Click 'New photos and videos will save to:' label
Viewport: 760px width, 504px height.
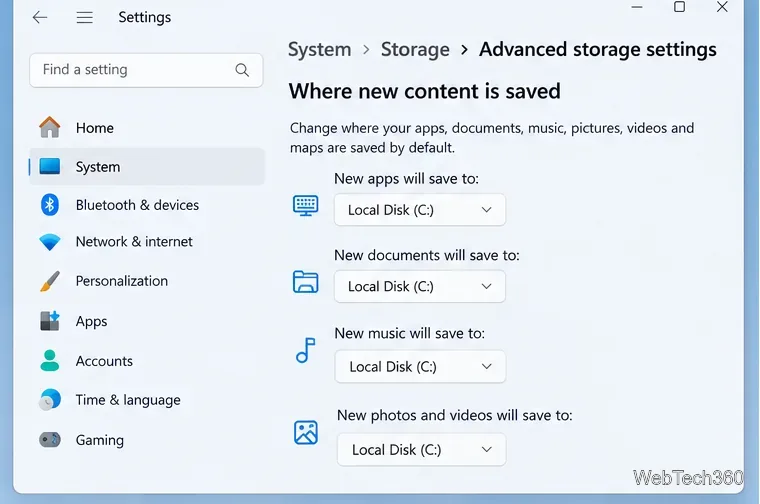click(455, 415)
